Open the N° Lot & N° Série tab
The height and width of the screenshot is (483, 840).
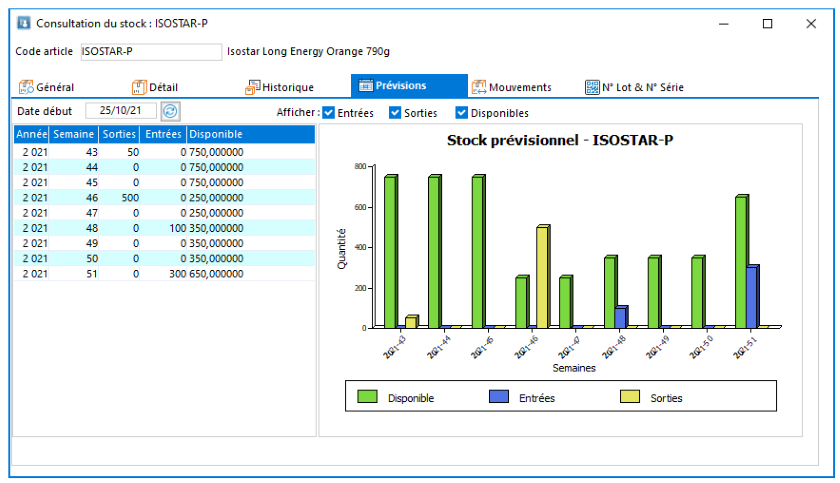pyautogui.click(x=635, y=87)
